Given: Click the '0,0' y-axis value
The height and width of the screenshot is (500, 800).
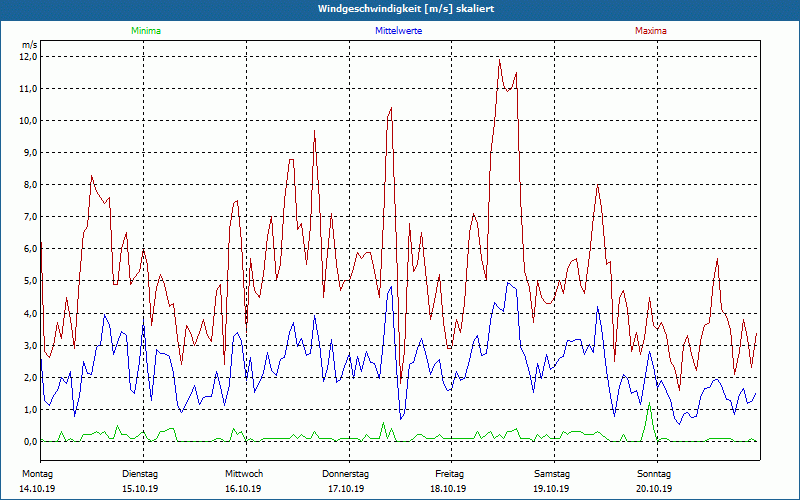Looking at the screenshot, I should tap(30, 442).
